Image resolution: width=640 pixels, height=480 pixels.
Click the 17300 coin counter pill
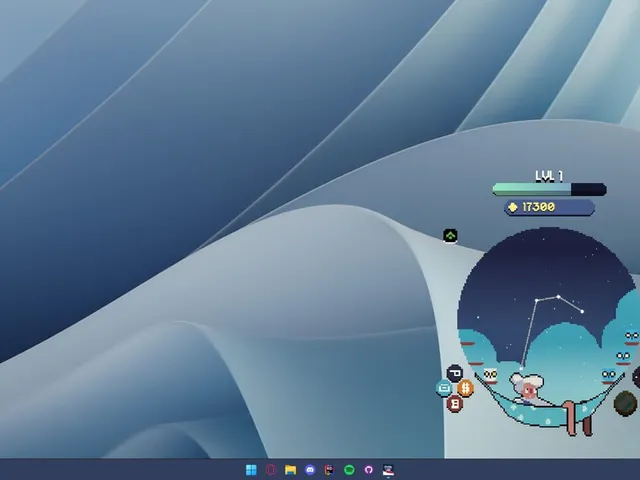[x=549, y=207]
